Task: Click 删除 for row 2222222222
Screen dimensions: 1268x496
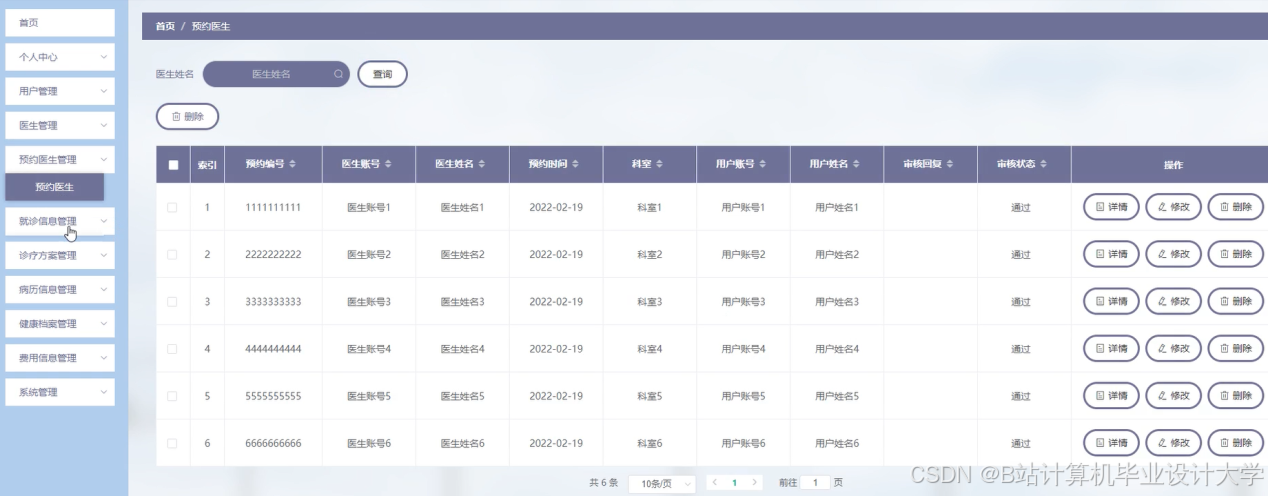Action: coord(1236,254)
